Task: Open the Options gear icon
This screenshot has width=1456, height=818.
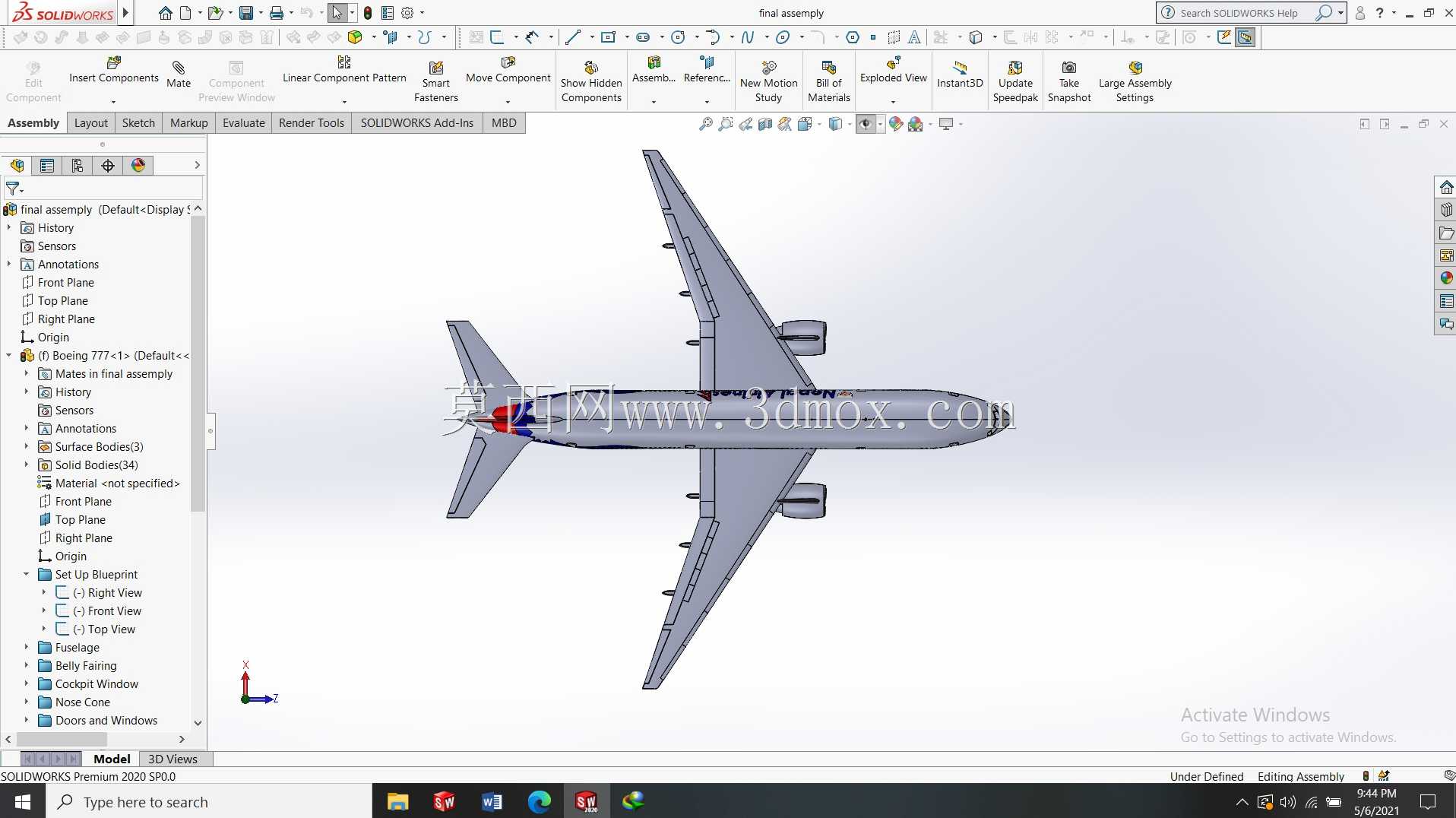Action: [x=407, y=13]
